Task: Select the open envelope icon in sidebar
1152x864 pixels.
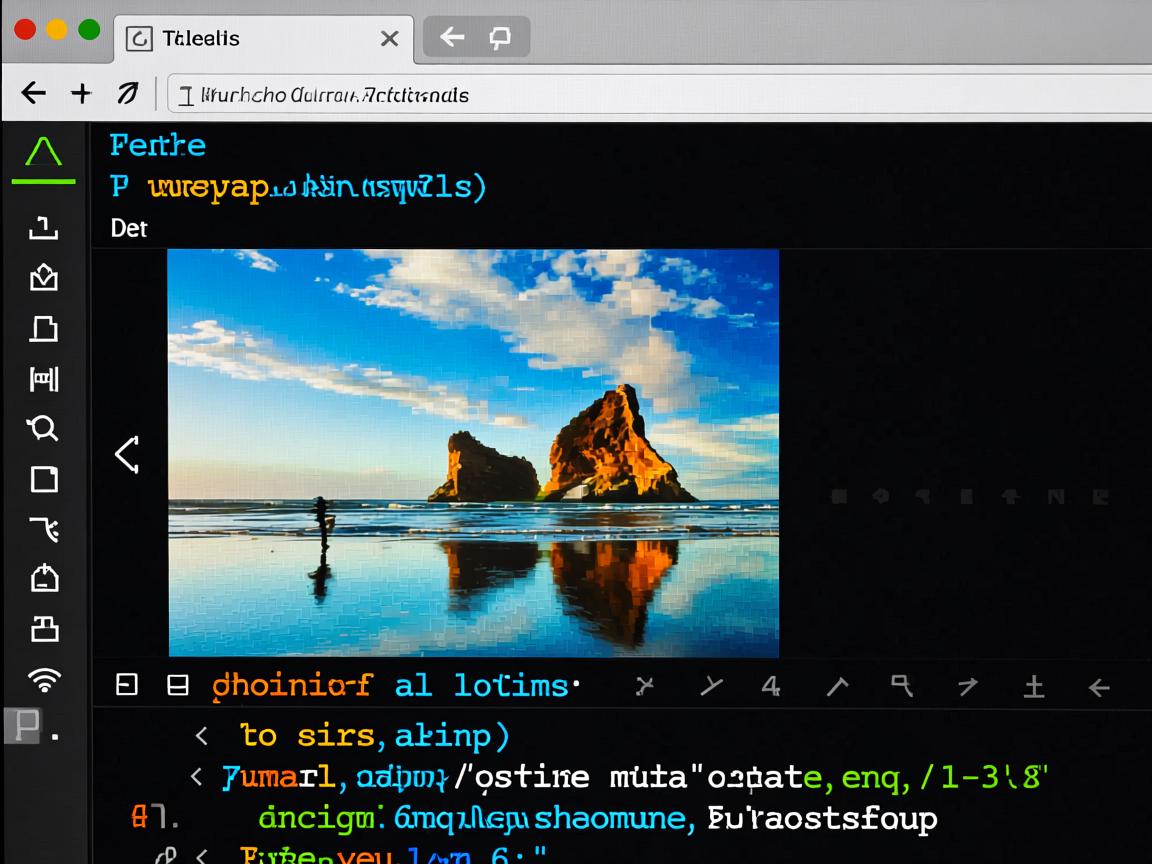Action: point(43,278)
